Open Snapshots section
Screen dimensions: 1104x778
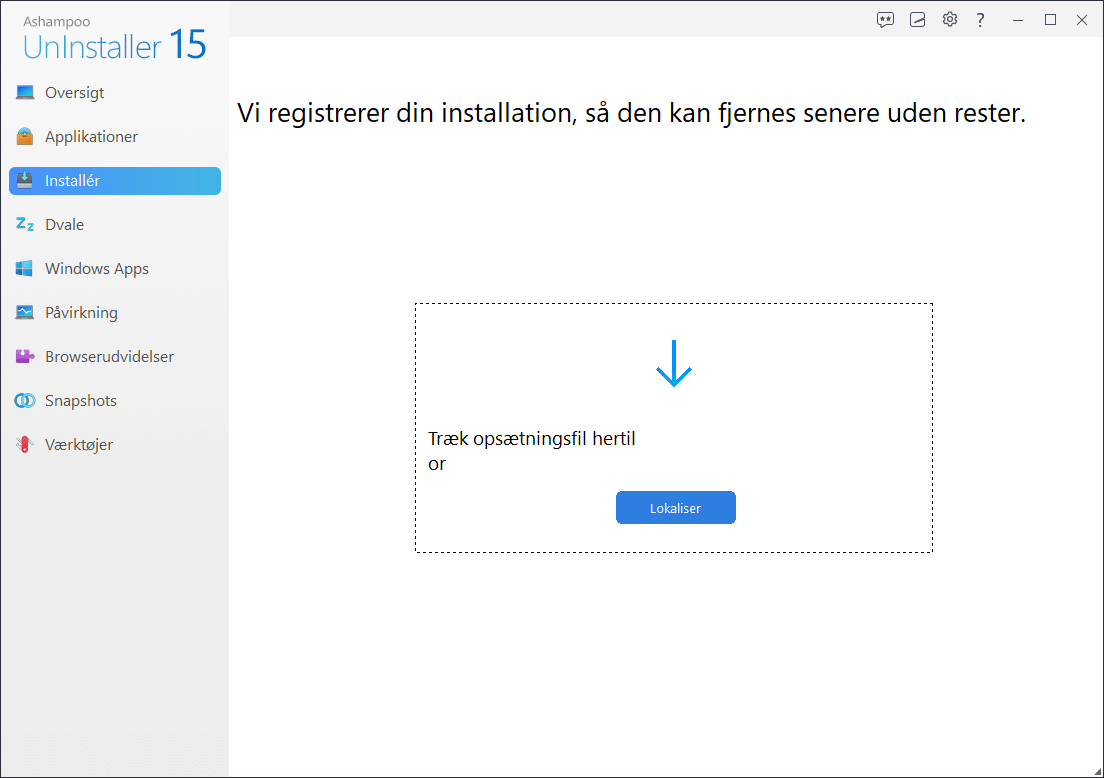coord(115,401)
